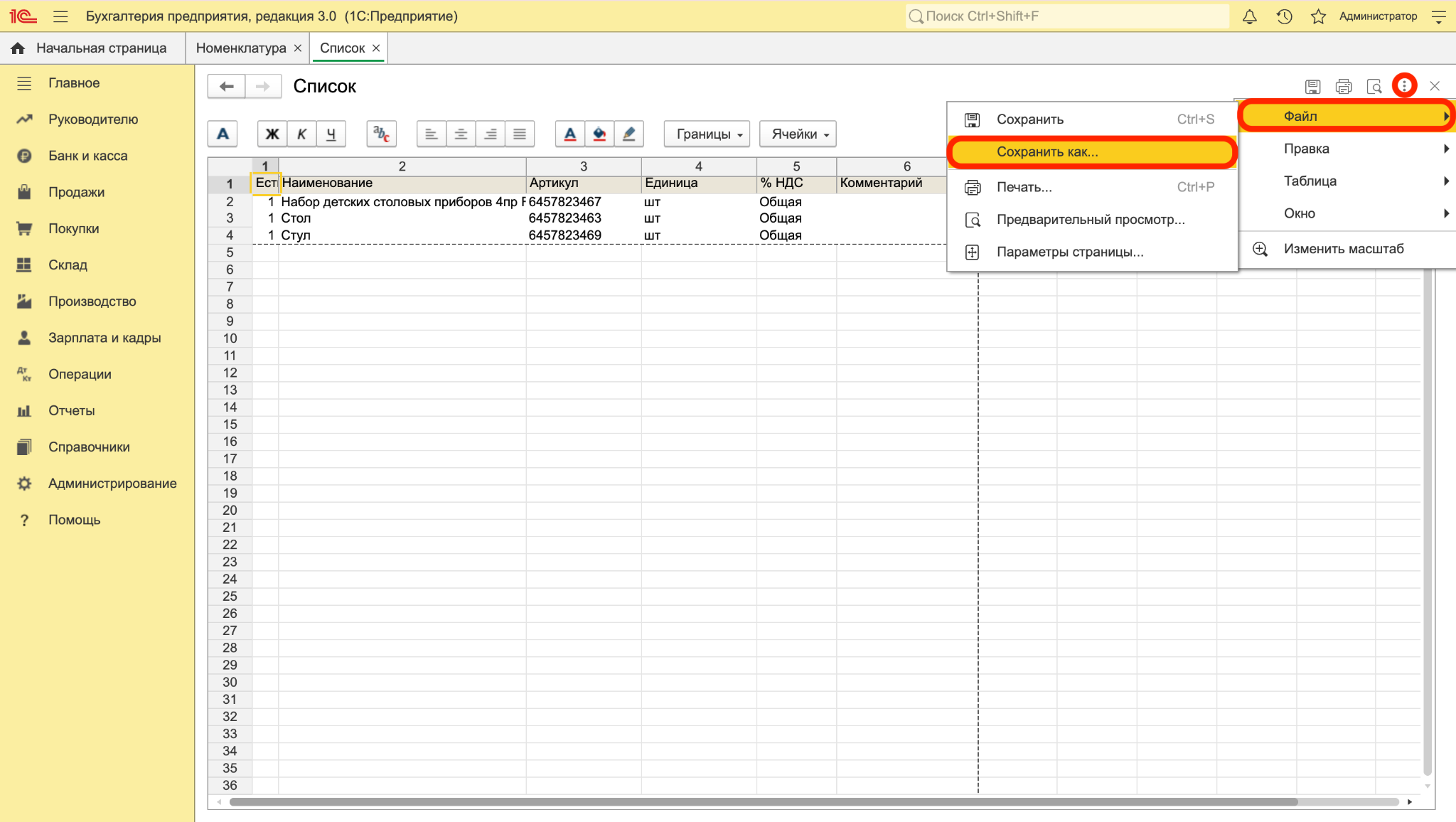
Task: Toggle bold formatting Ж
Action: click(x=272, y=134)
